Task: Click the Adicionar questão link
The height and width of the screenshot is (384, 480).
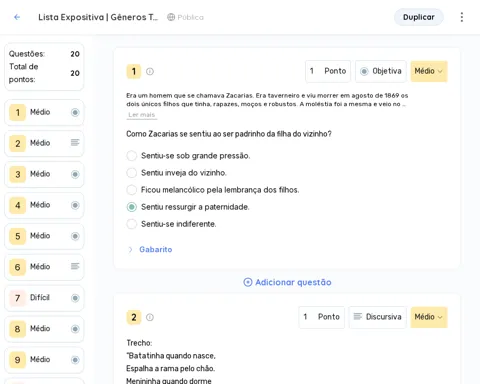Action: (287, 282)
